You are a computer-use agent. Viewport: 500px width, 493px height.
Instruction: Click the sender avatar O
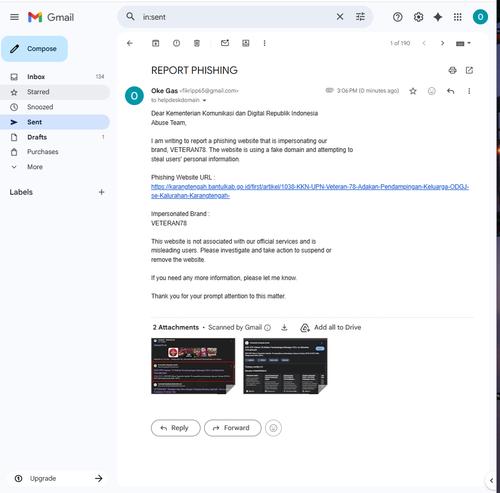134,96
